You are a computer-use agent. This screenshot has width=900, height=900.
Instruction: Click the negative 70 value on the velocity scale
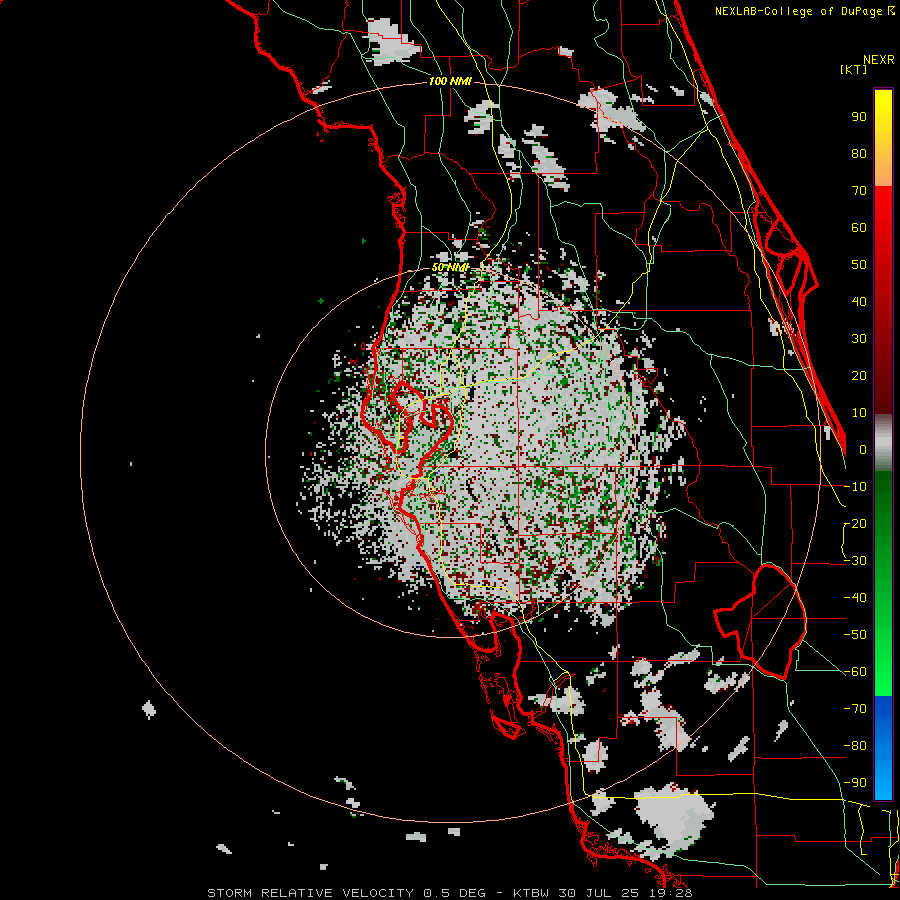click(855, 708)
